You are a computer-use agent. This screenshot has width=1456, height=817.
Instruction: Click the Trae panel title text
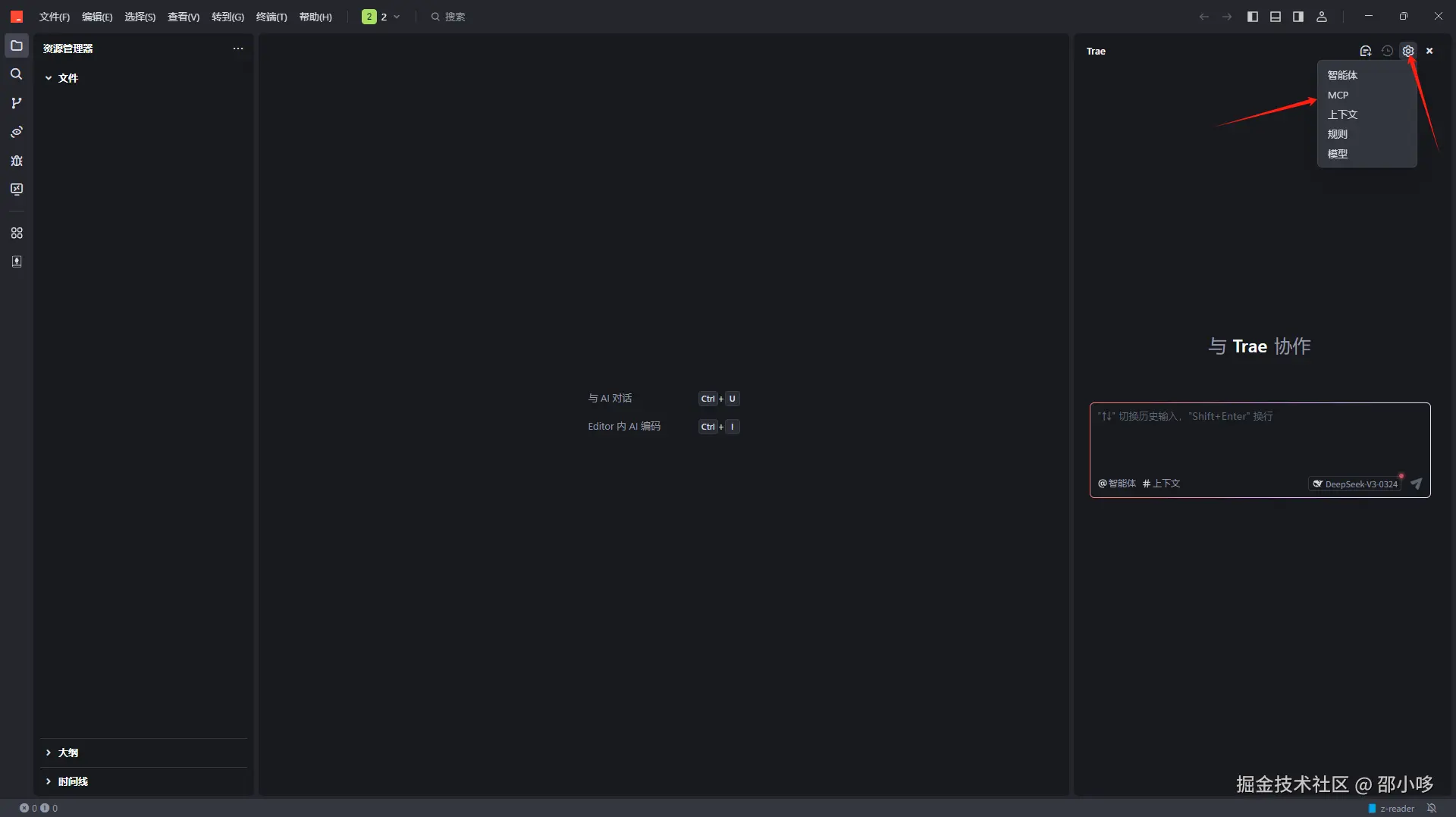1096,51
